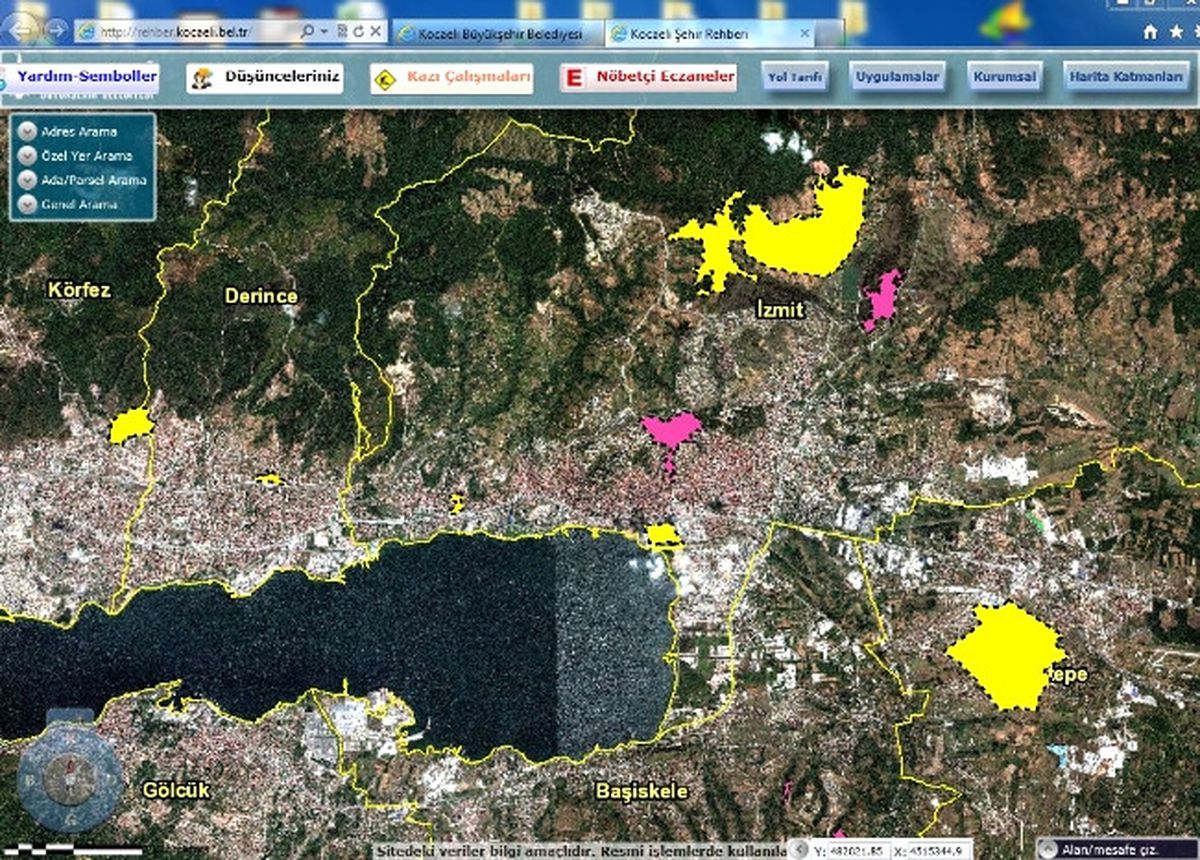Click the browser back arrow button
This screenshot has width=1200, height=860.
(x=22, y=31)
